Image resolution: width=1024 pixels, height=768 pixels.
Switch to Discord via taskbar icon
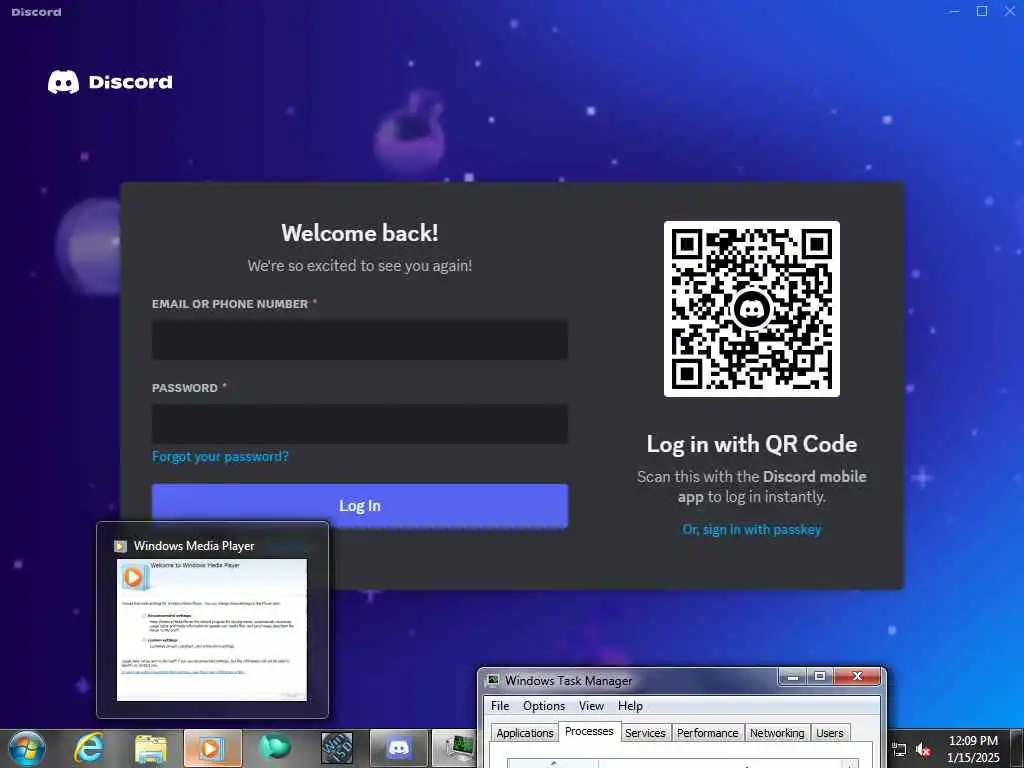[398, 749]
